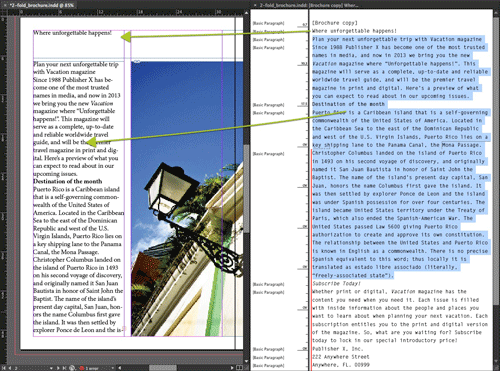Go to next page in status bar

pos(59,368)
